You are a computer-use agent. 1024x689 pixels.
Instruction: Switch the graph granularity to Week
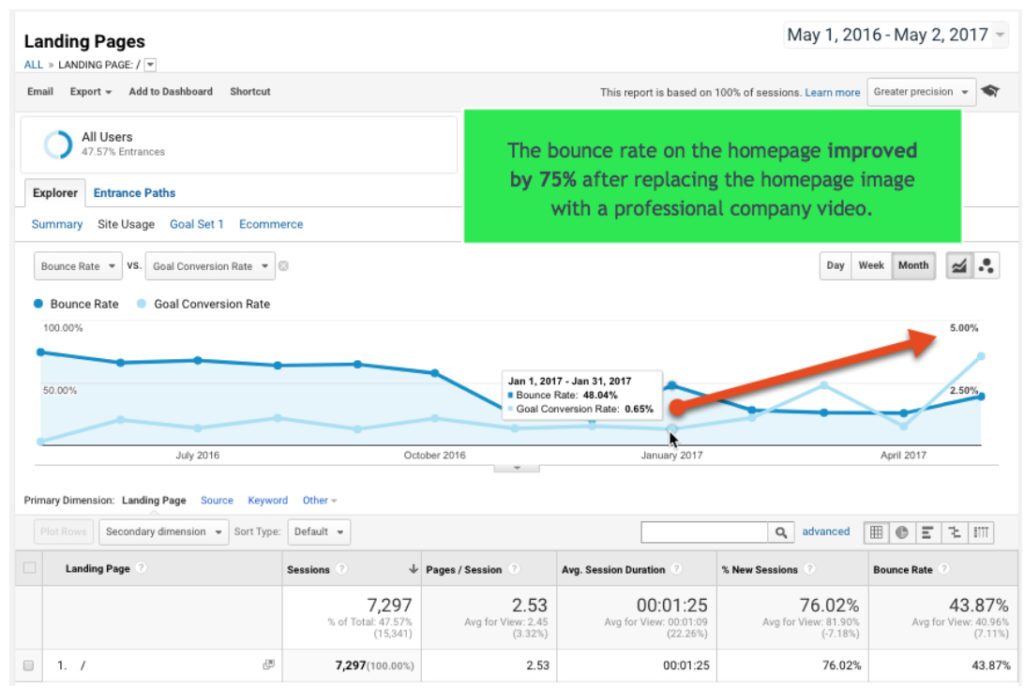[x=870, y=265]
